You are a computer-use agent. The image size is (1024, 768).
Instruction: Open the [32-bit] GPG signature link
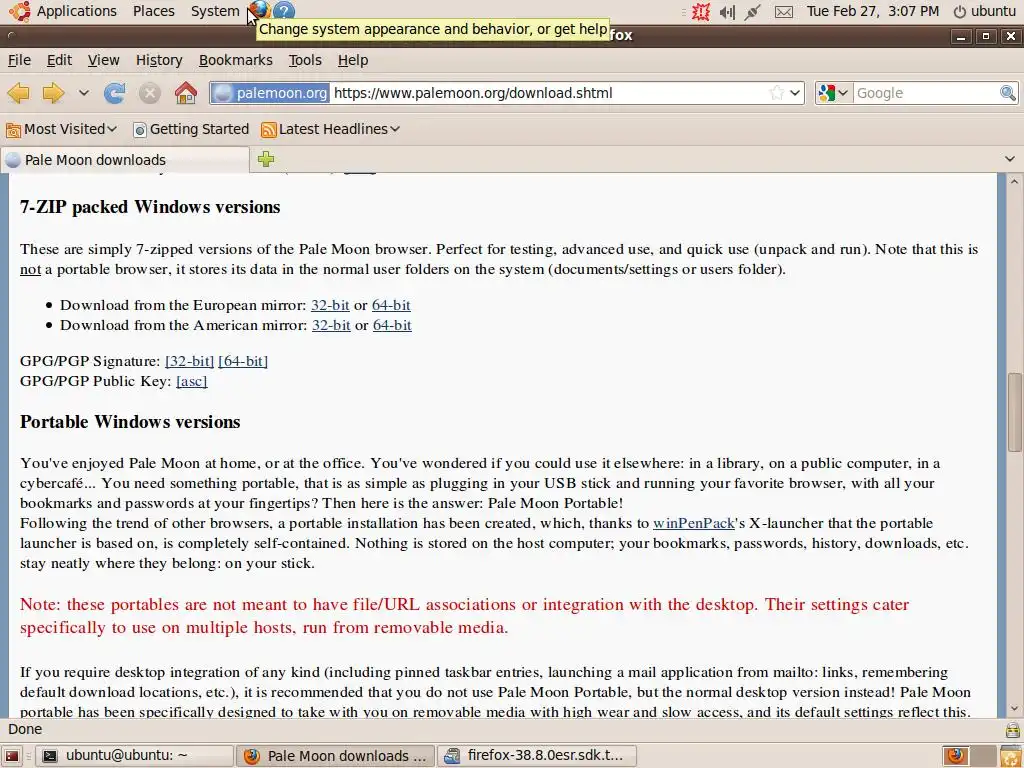[x=189, y=361]
